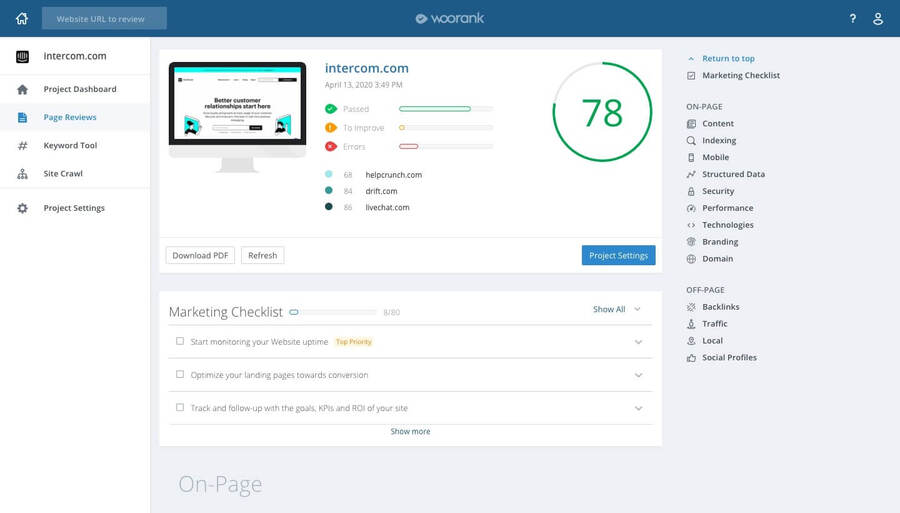Open the Show All dropdown

[616, 309]
